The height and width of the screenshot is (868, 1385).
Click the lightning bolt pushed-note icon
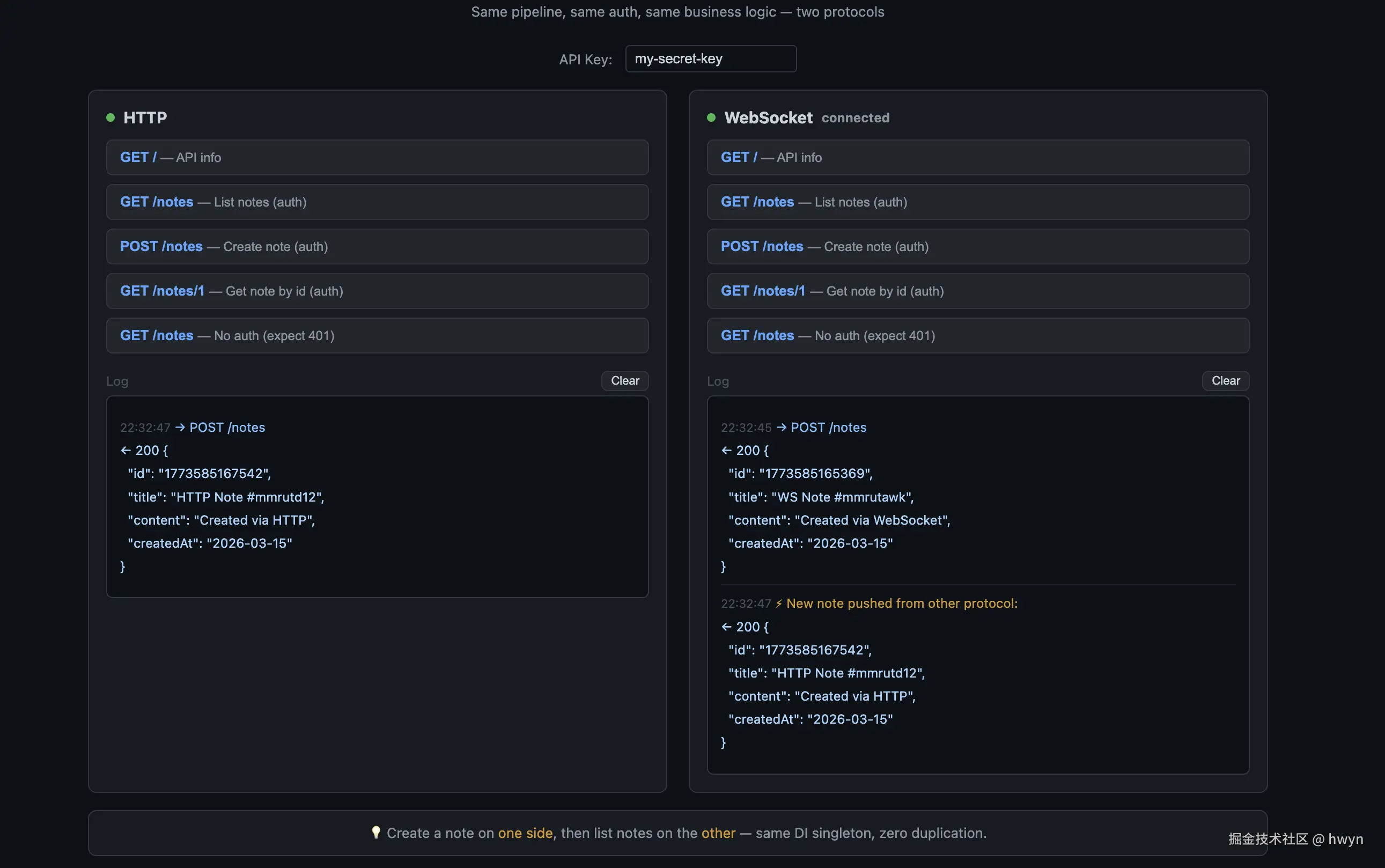779,604
